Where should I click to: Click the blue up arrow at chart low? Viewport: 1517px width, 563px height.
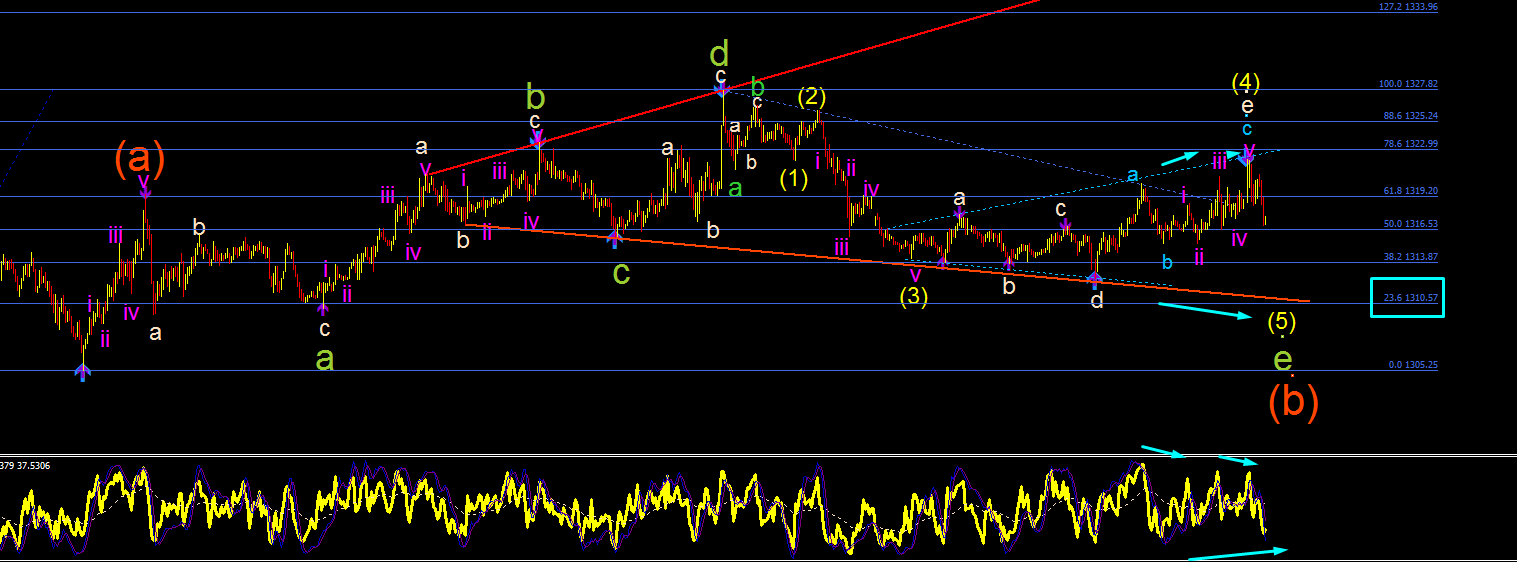(82, 372)
